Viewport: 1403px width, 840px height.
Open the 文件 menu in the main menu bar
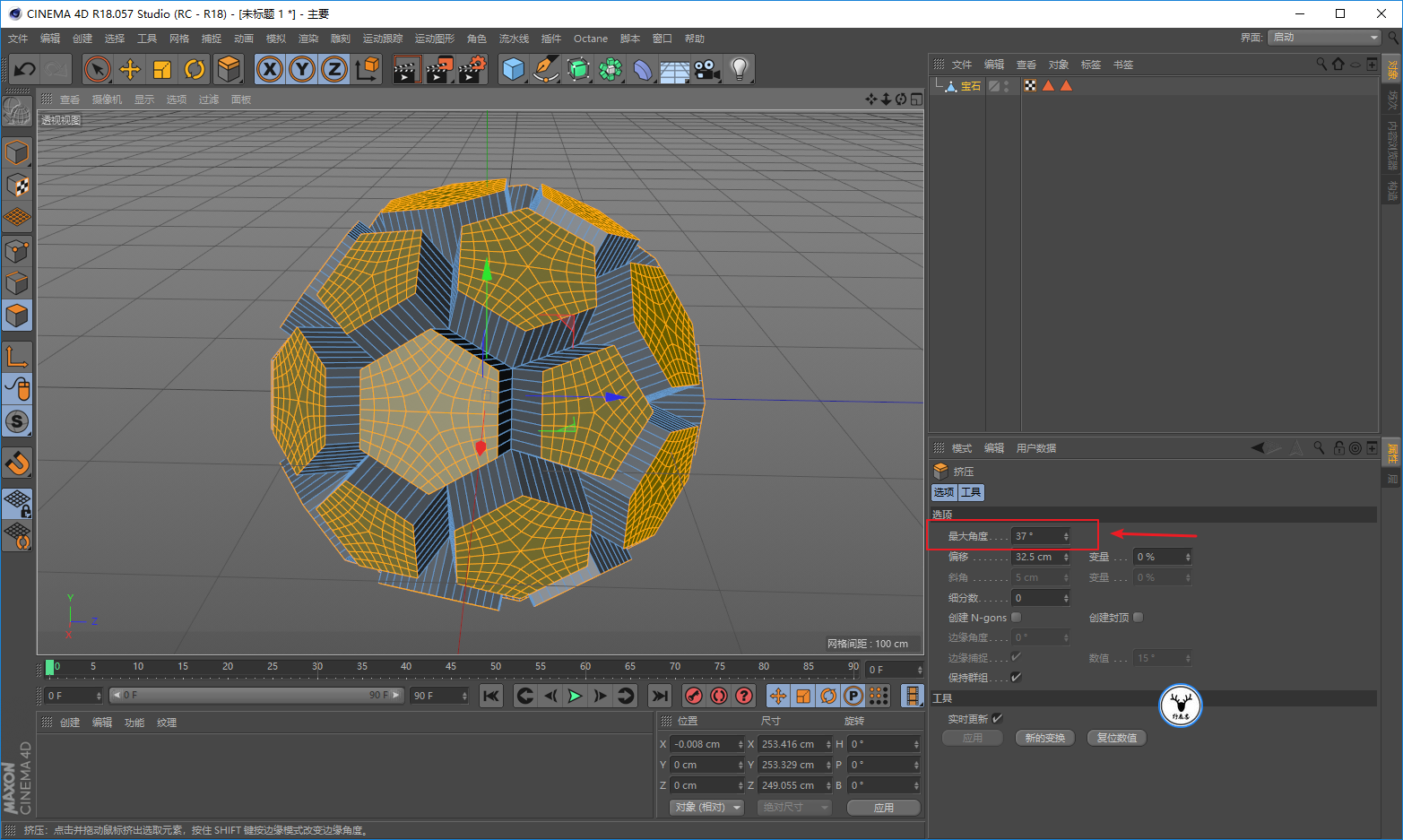(x=18, y=39)
